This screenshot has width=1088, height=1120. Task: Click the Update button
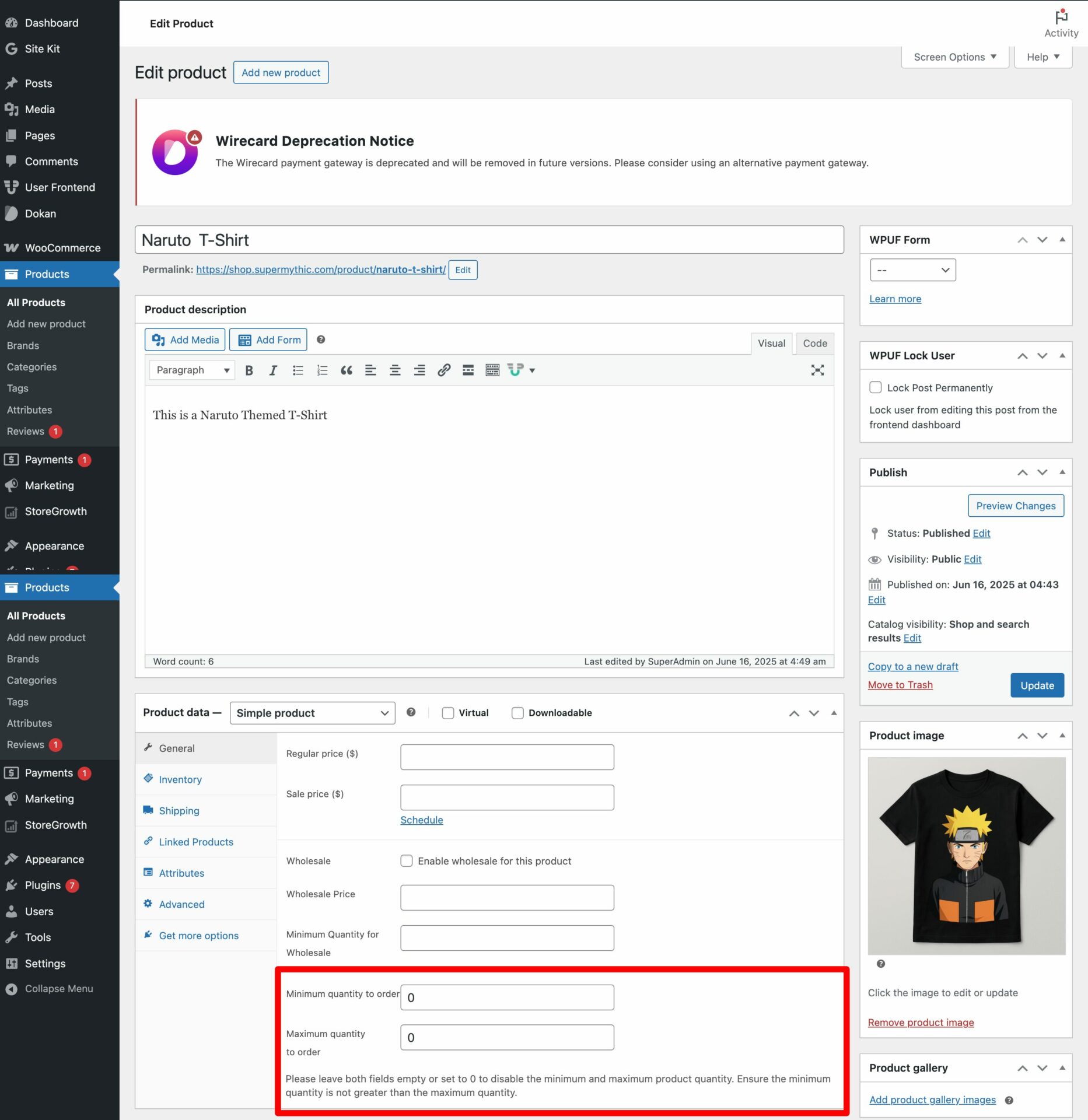[1037, 685]
